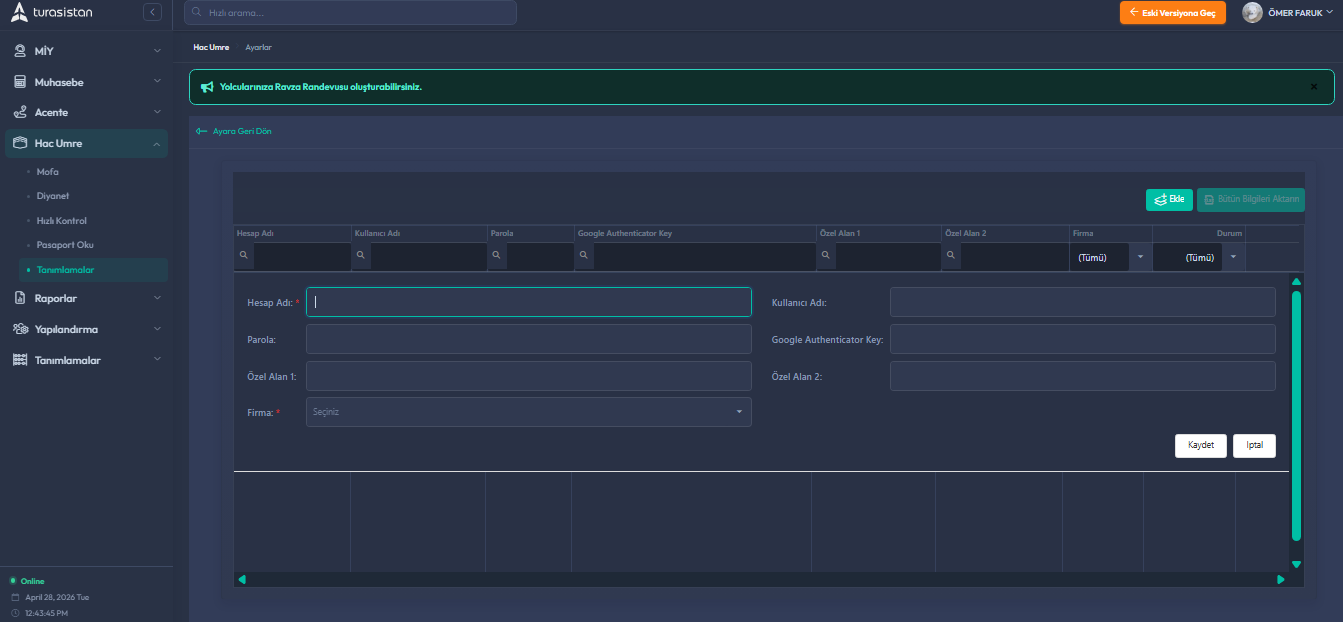Click the Turasistan logo icon

19,12
